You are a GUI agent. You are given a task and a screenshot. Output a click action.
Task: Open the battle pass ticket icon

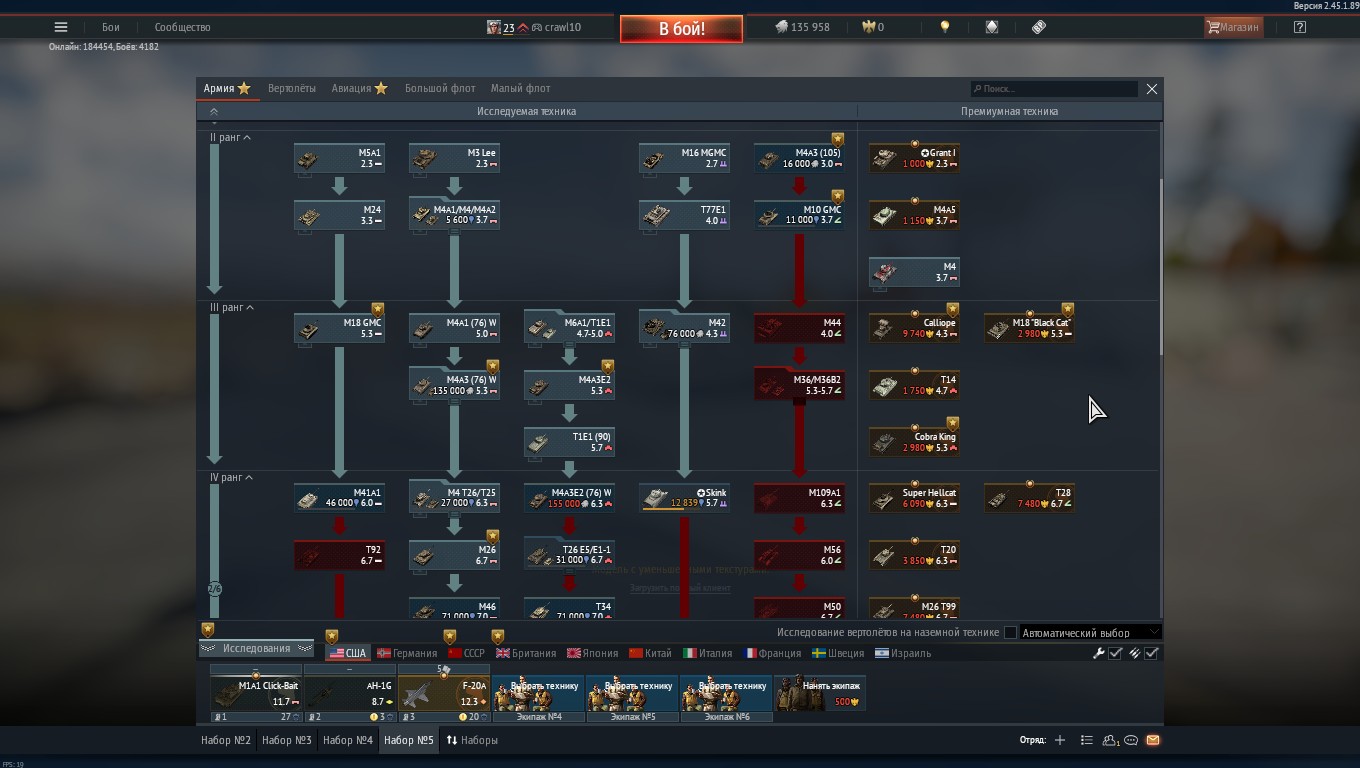coord(1039,27)
